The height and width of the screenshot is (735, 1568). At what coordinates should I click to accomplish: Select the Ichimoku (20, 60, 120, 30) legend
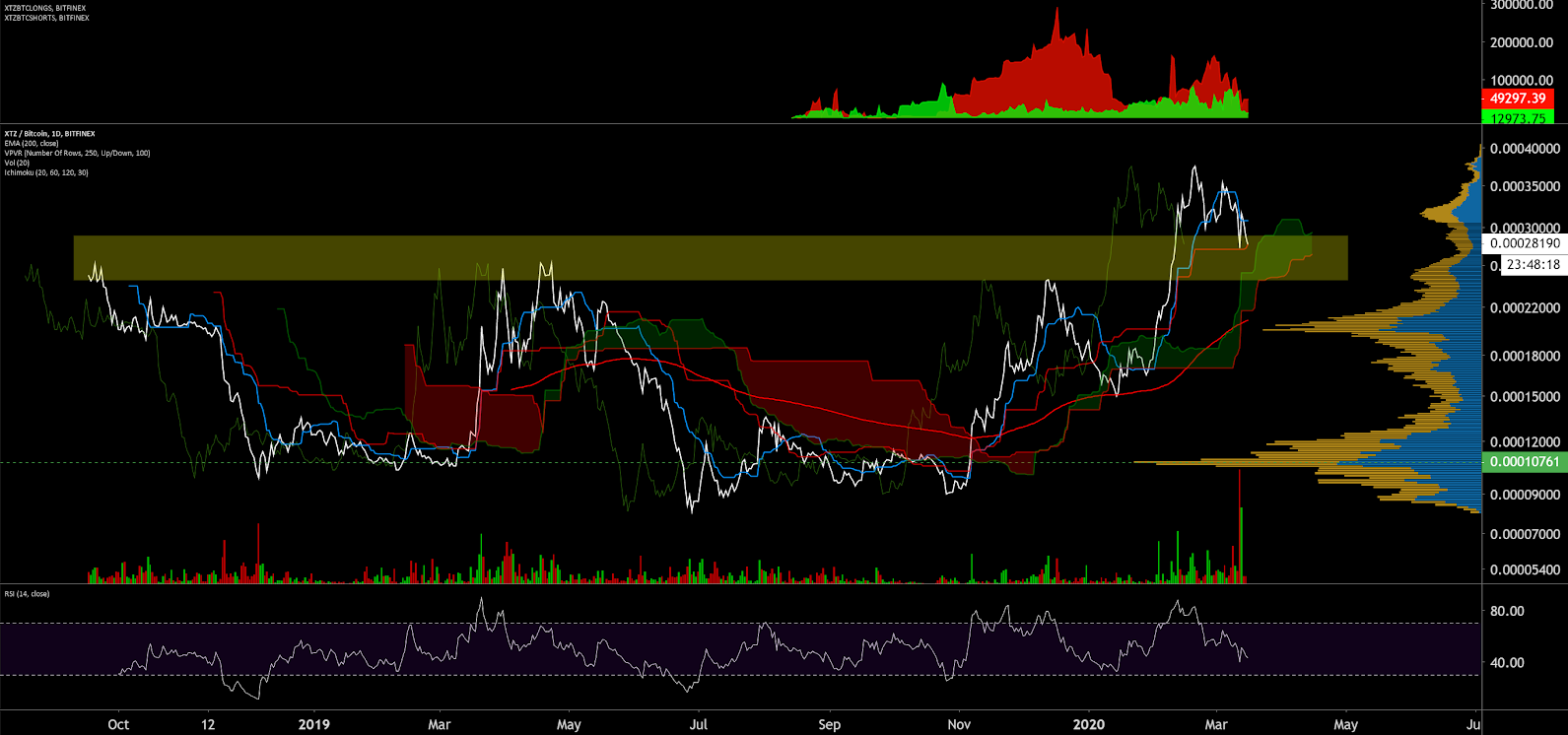click(45, 172)
